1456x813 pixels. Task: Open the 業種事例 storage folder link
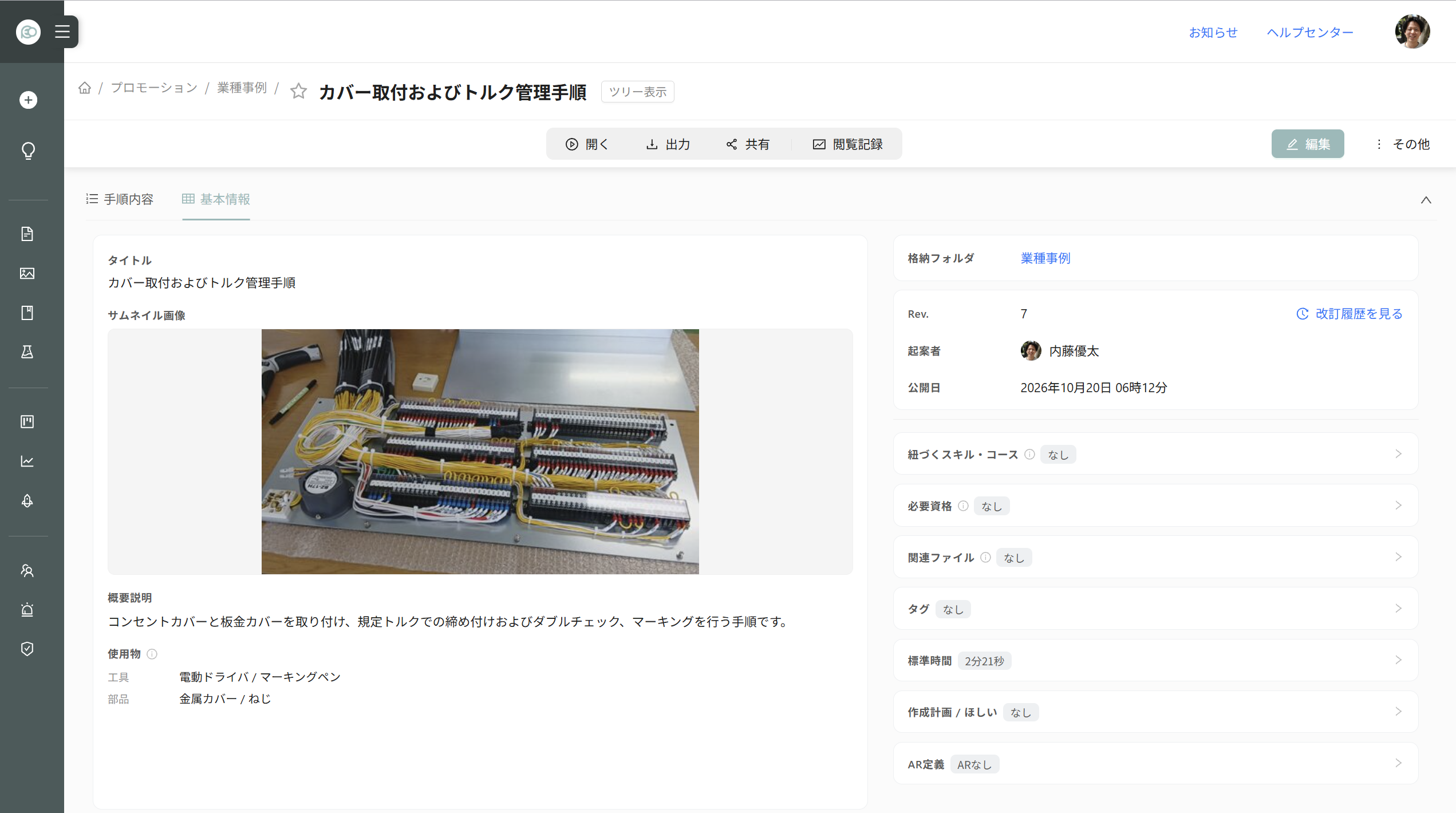click(x=1045, y=258)
